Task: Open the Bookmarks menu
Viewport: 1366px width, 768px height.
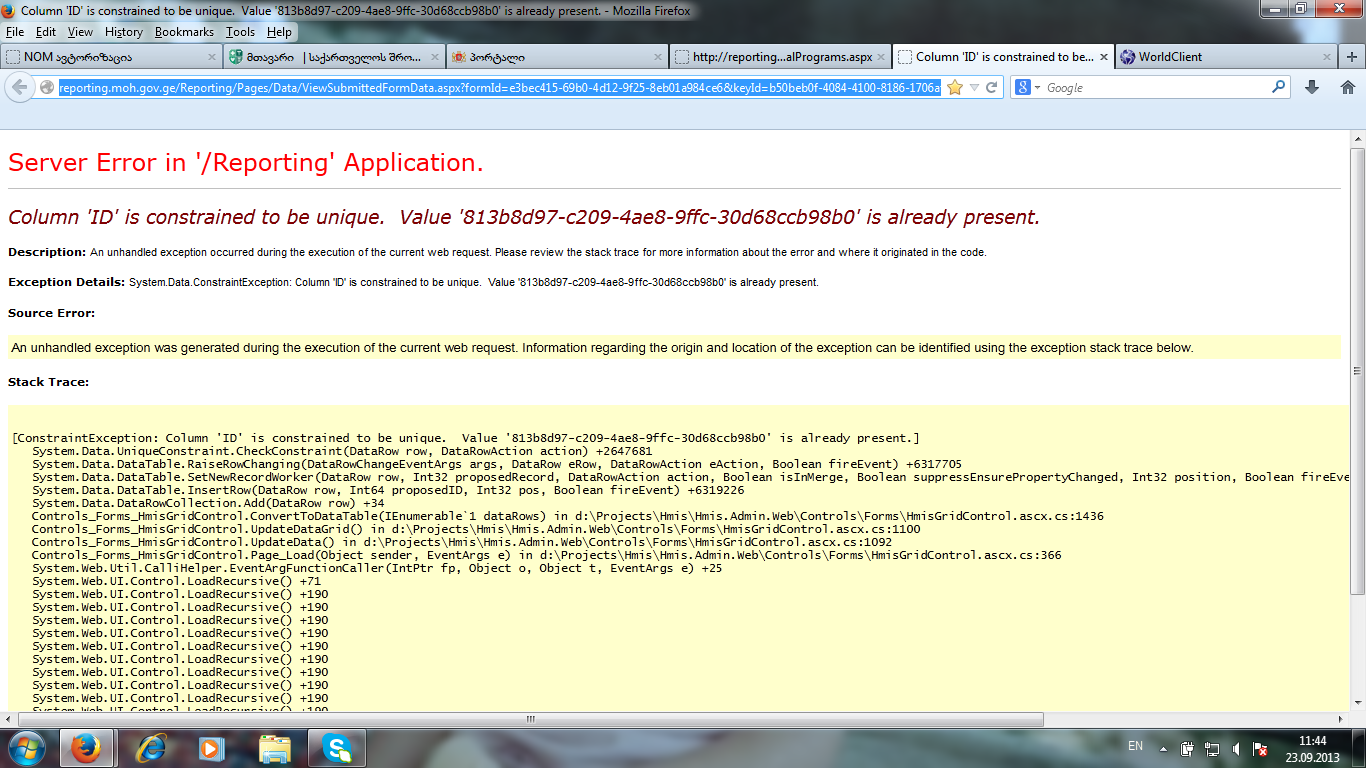Action: point(184,32)
